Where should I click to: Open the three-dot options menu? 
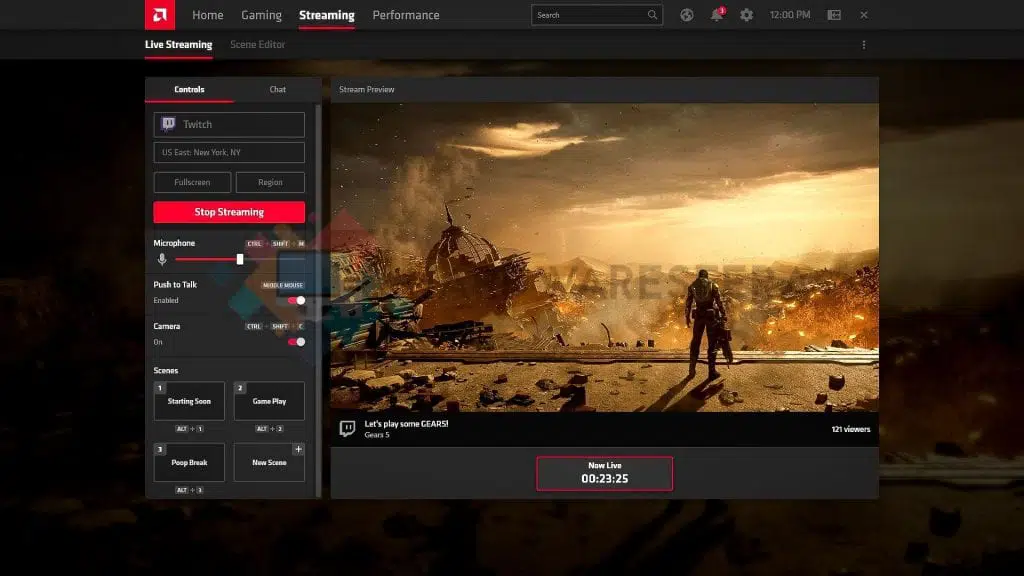(863, 45)
